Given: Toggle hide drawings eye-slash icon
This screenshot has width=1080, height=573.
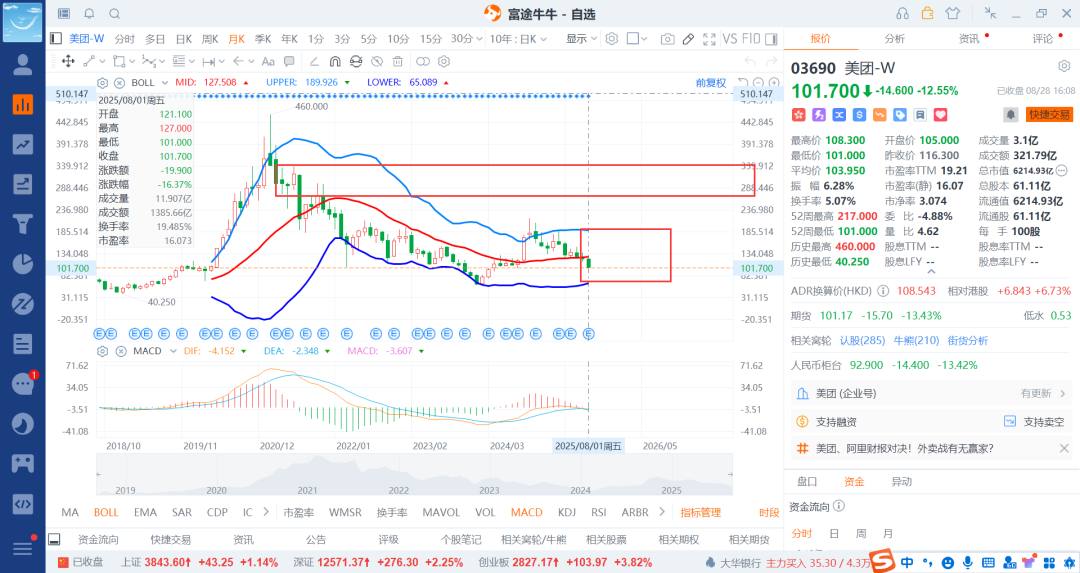Looking at the screenshot, I should [x=376, y=61].
